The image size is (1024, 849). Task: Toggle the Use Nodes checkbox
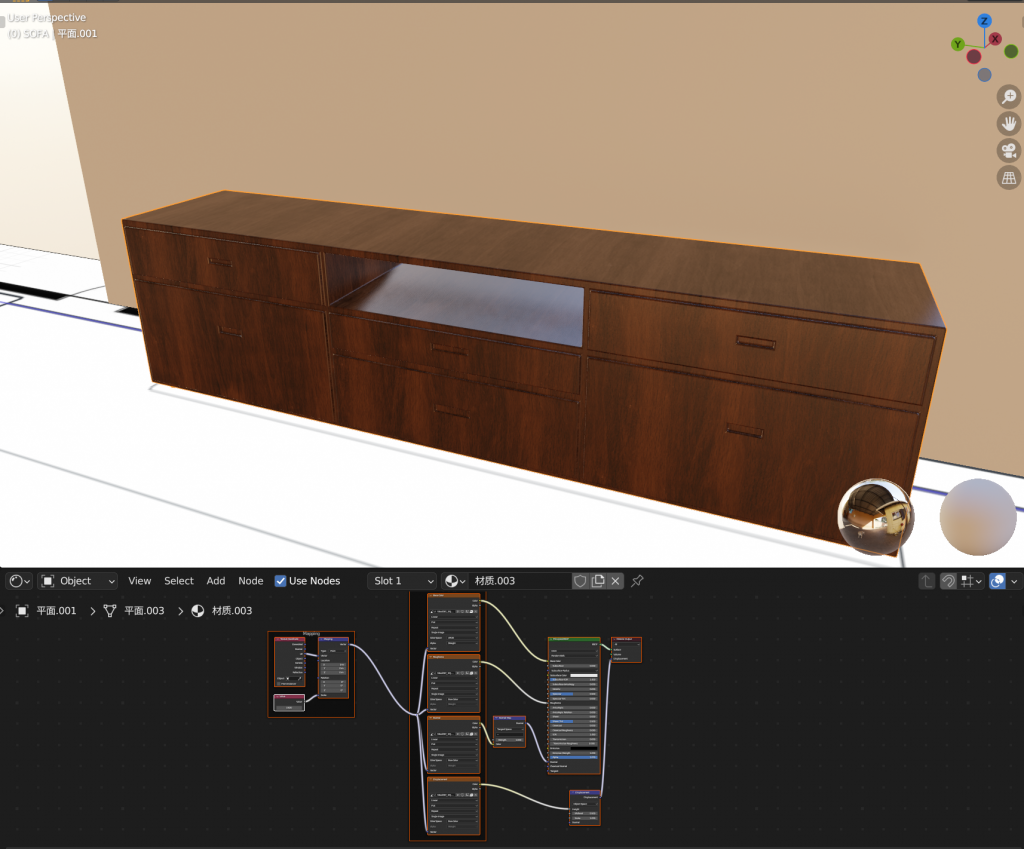(280, 581)
